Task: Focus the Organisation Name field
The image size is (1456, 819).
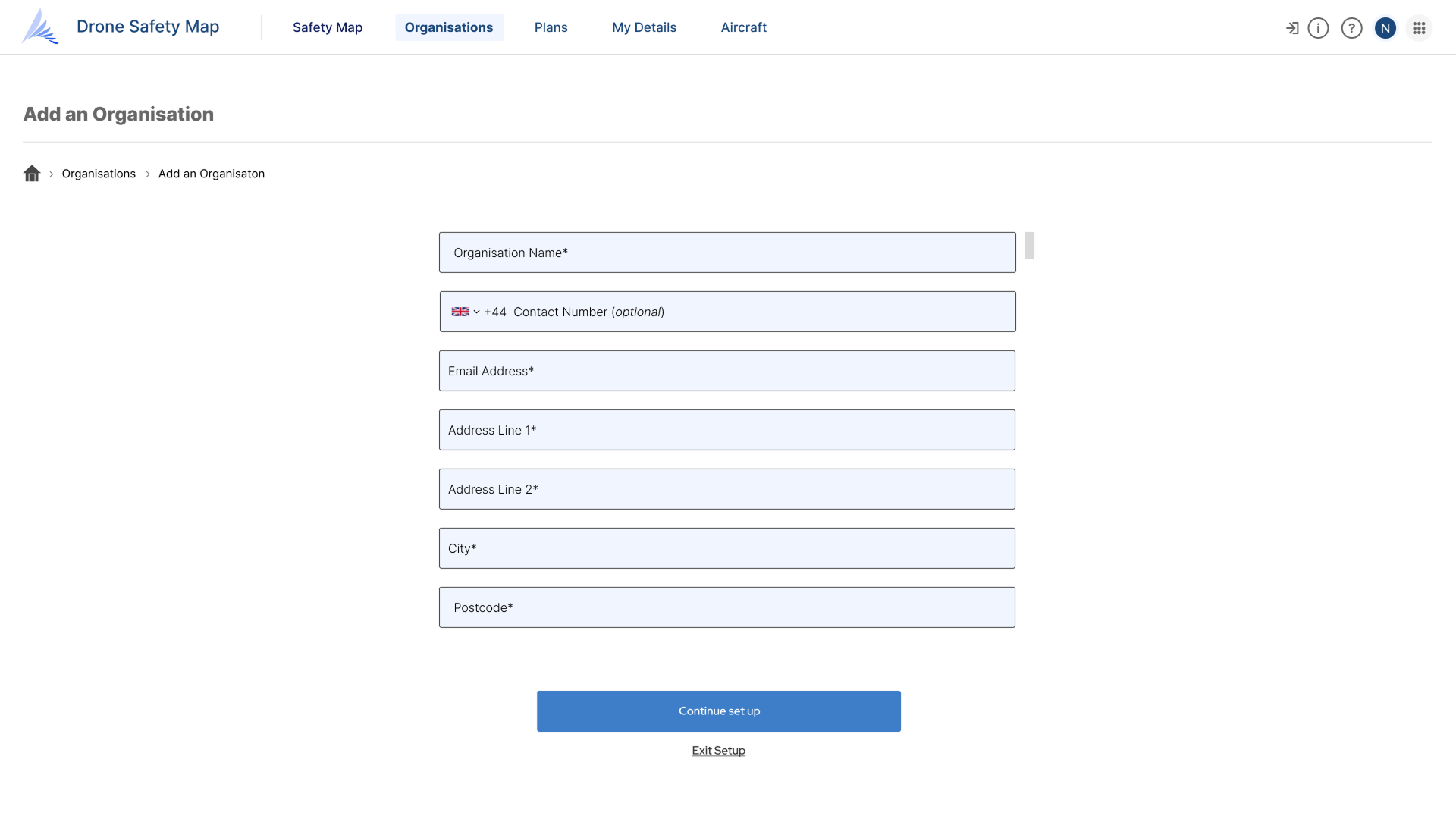Action: click(726, 253)
